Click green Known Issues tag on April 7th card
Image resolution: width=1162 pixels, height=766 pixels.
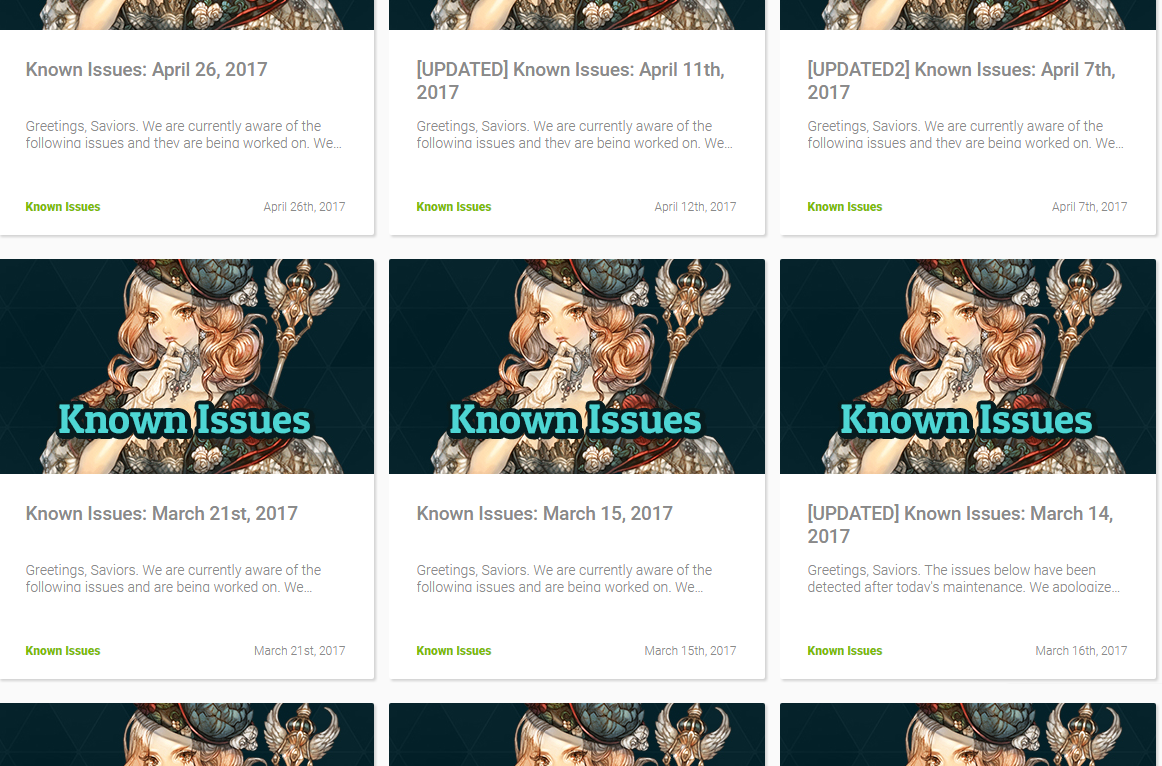(x=845, y=207)
